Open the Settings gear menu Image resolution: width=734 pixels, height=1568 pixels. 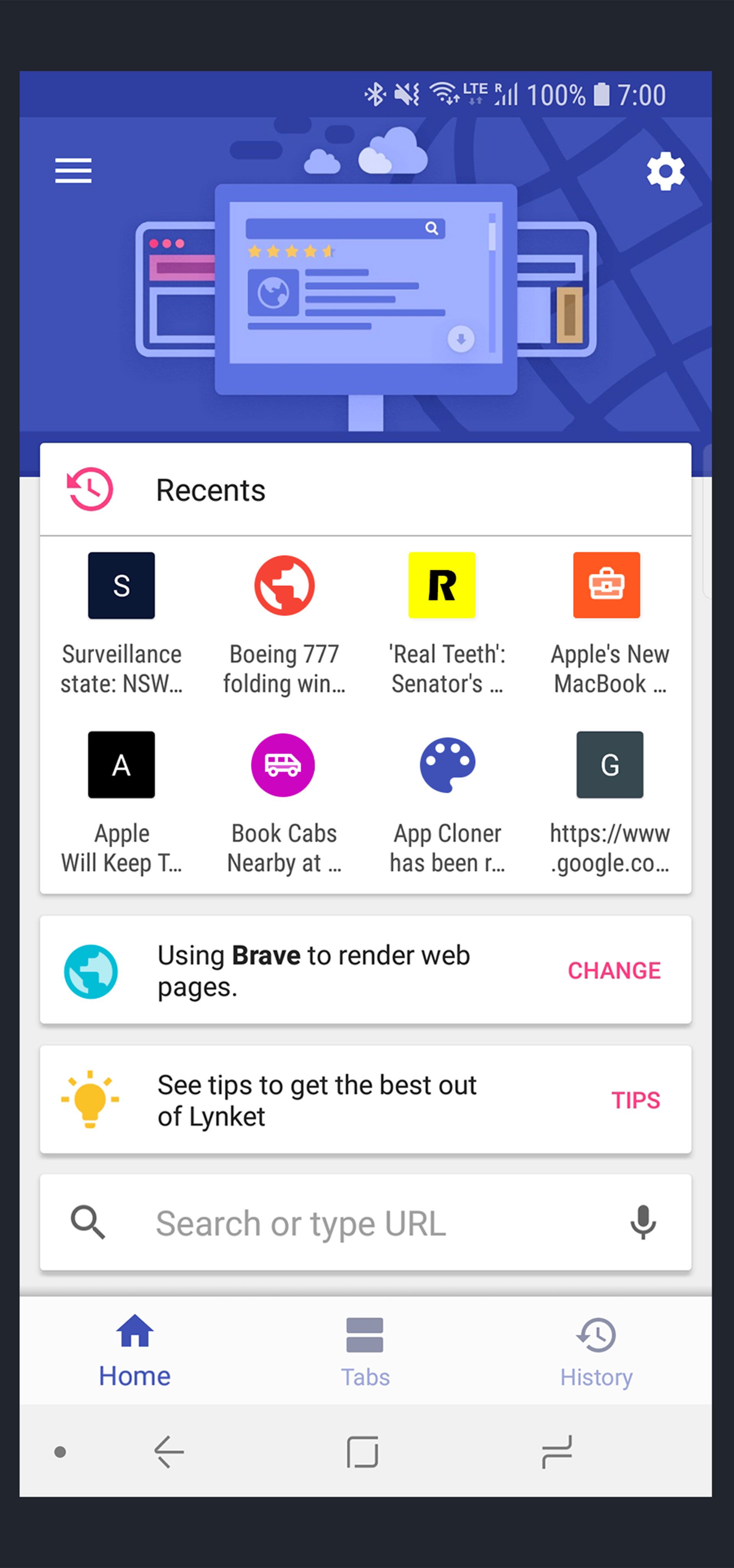pyautogui.click(x=664, y=170)
